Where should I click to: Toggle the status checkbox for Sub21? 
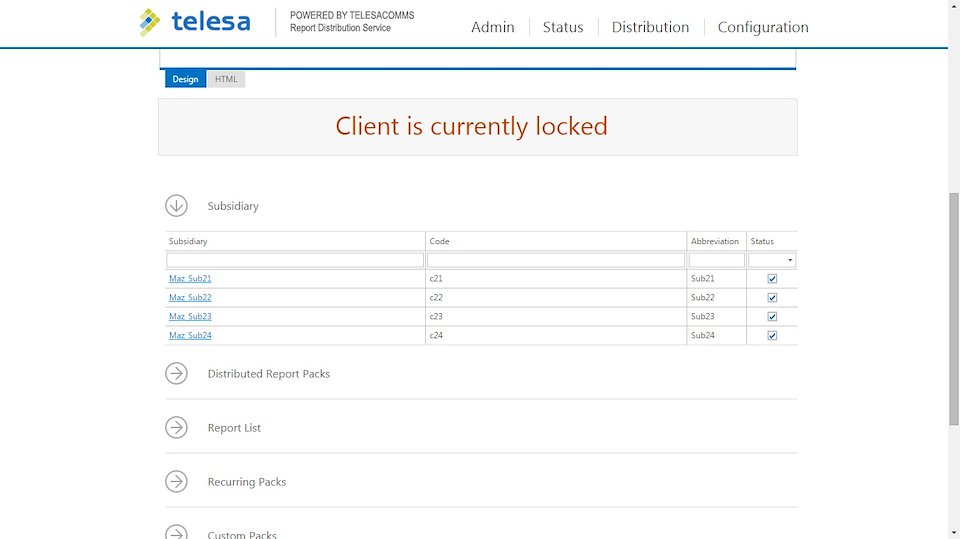(x=772, y=279)
